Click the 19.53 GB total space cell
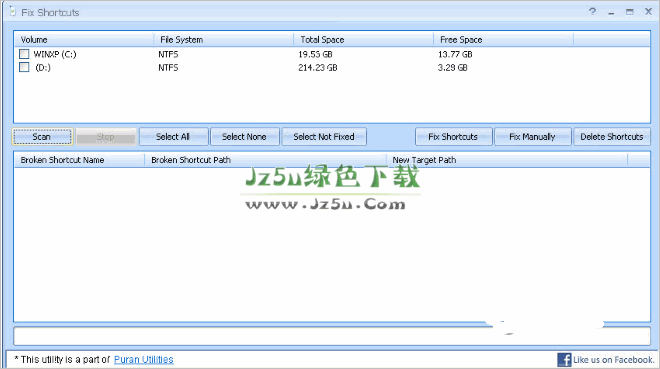The width and height of the screenshot is (660, 369). (x=315, y=54)
